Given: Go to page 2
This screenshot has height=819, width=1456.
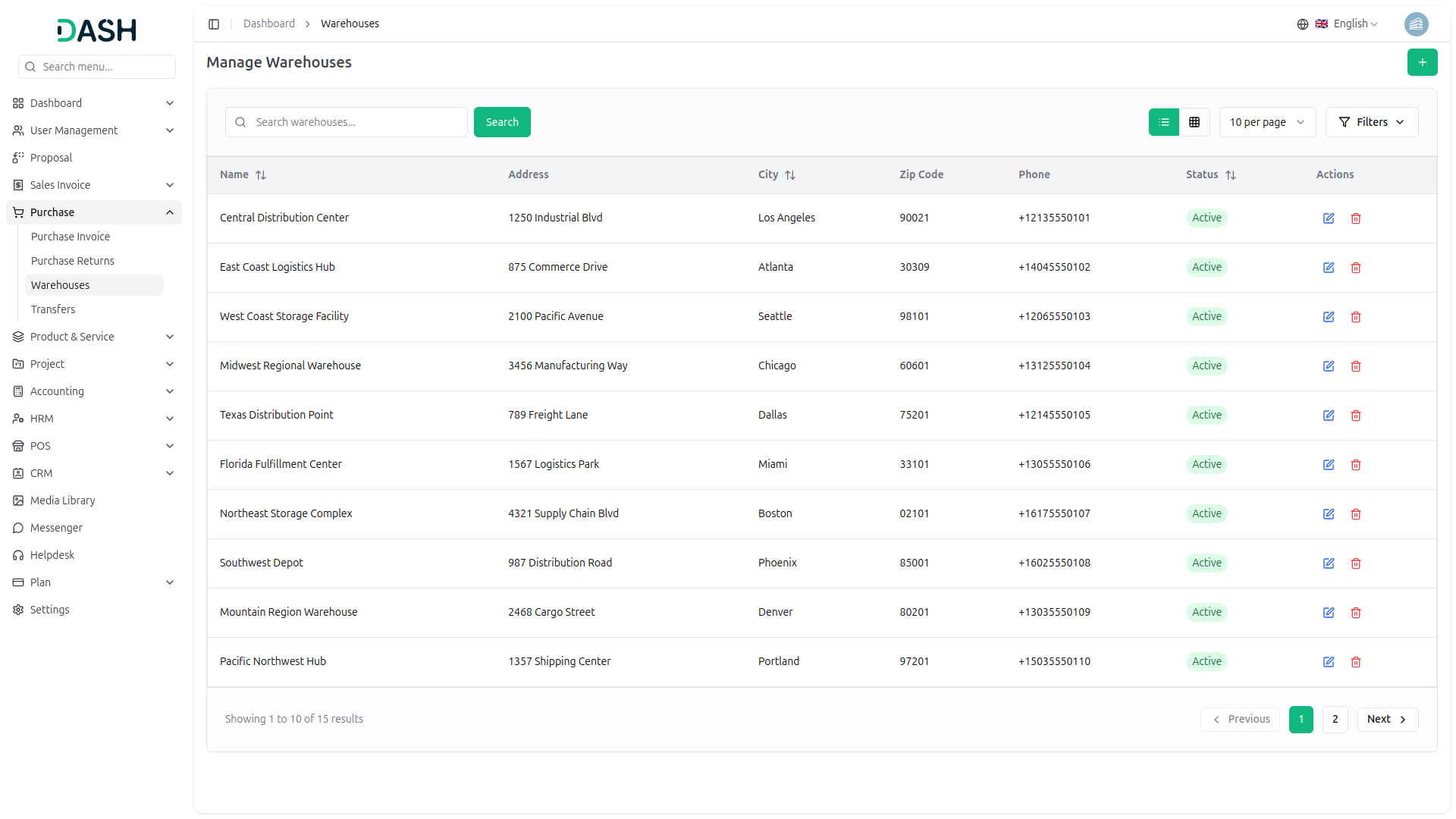Looking at the screenshot, I should tap(1335, 720).
